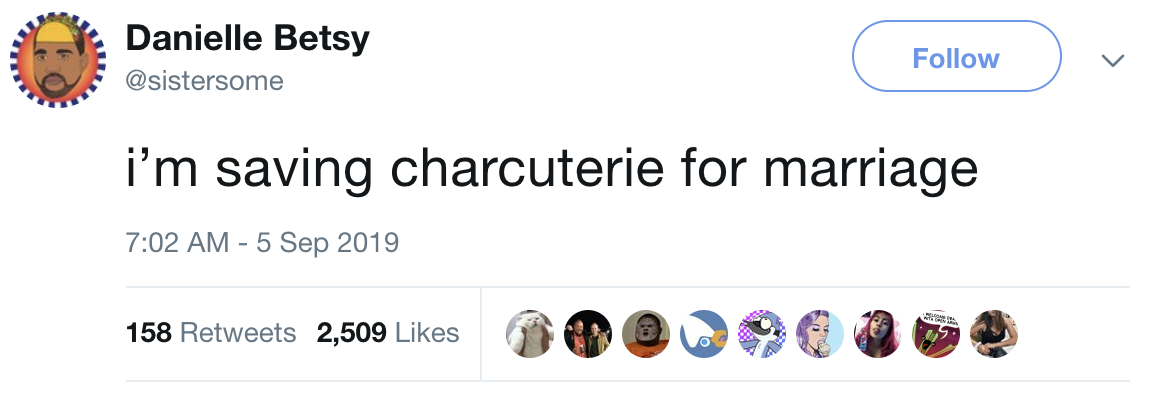
Task: Click the blue and white abstract avatar
Action: 703,334
